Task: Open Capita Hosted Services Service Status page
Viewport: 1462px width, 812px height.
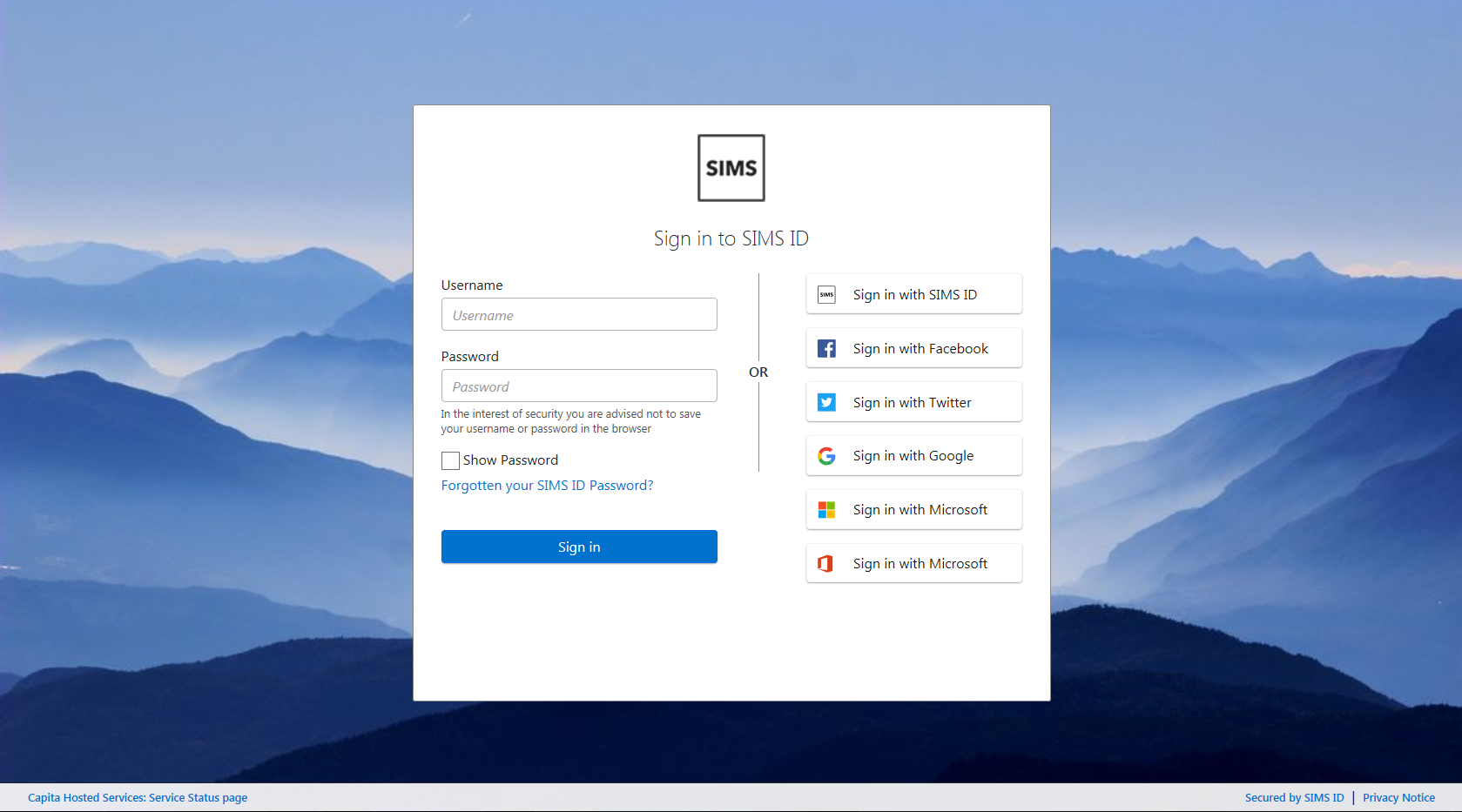Action: pyautogui.click(x=138, y=797)
